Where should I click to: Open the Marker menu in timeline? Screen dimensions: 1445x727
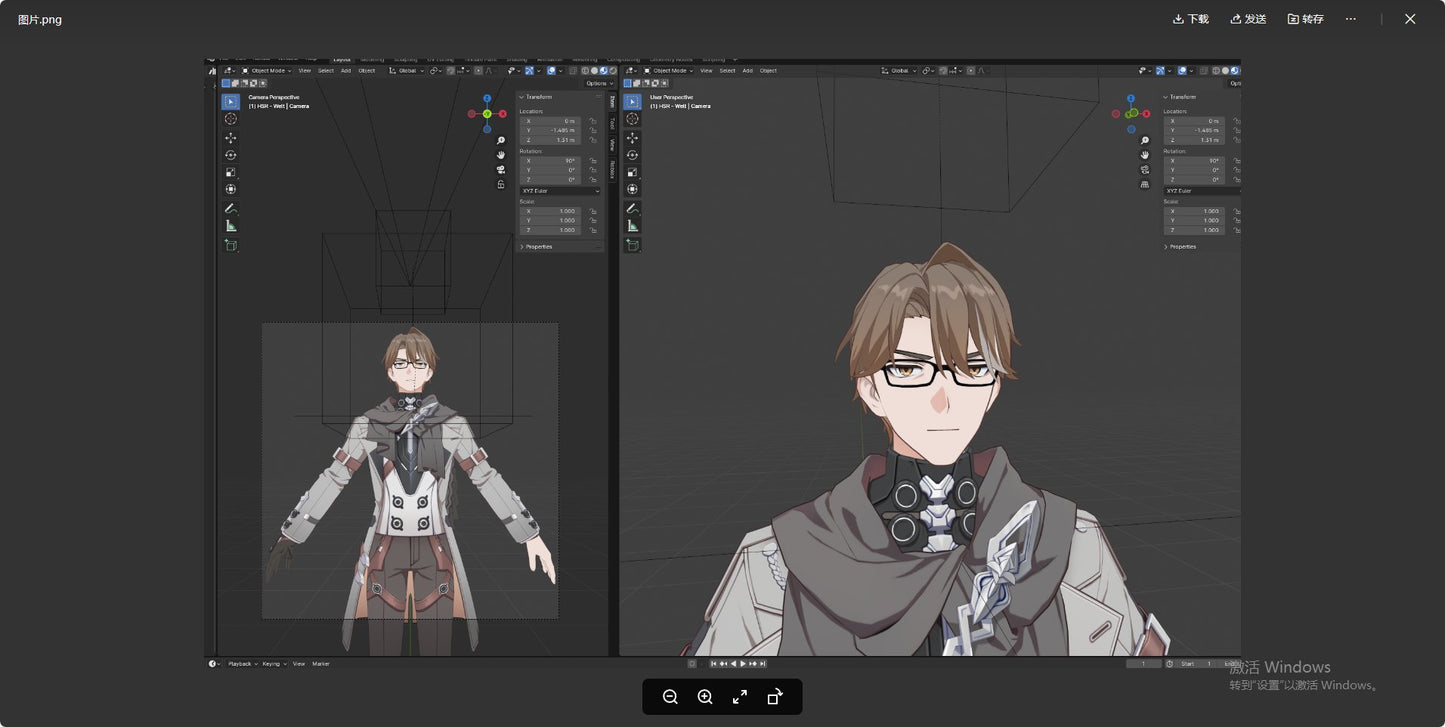(321, 664)
